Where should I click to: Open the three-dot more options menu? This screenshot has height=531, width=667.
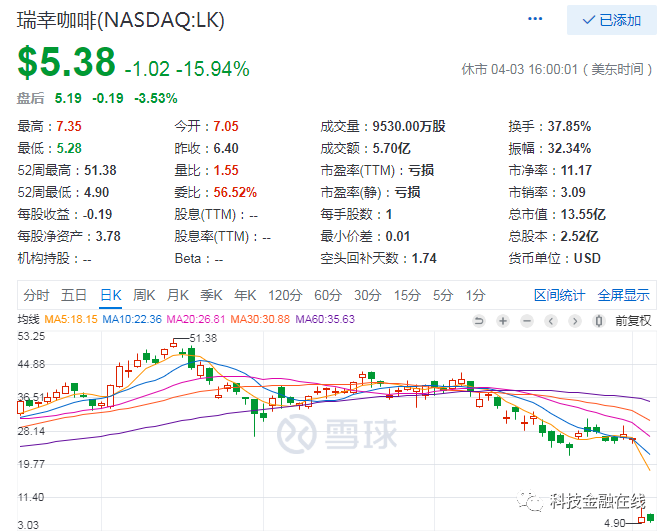click(x=535, y=19)
